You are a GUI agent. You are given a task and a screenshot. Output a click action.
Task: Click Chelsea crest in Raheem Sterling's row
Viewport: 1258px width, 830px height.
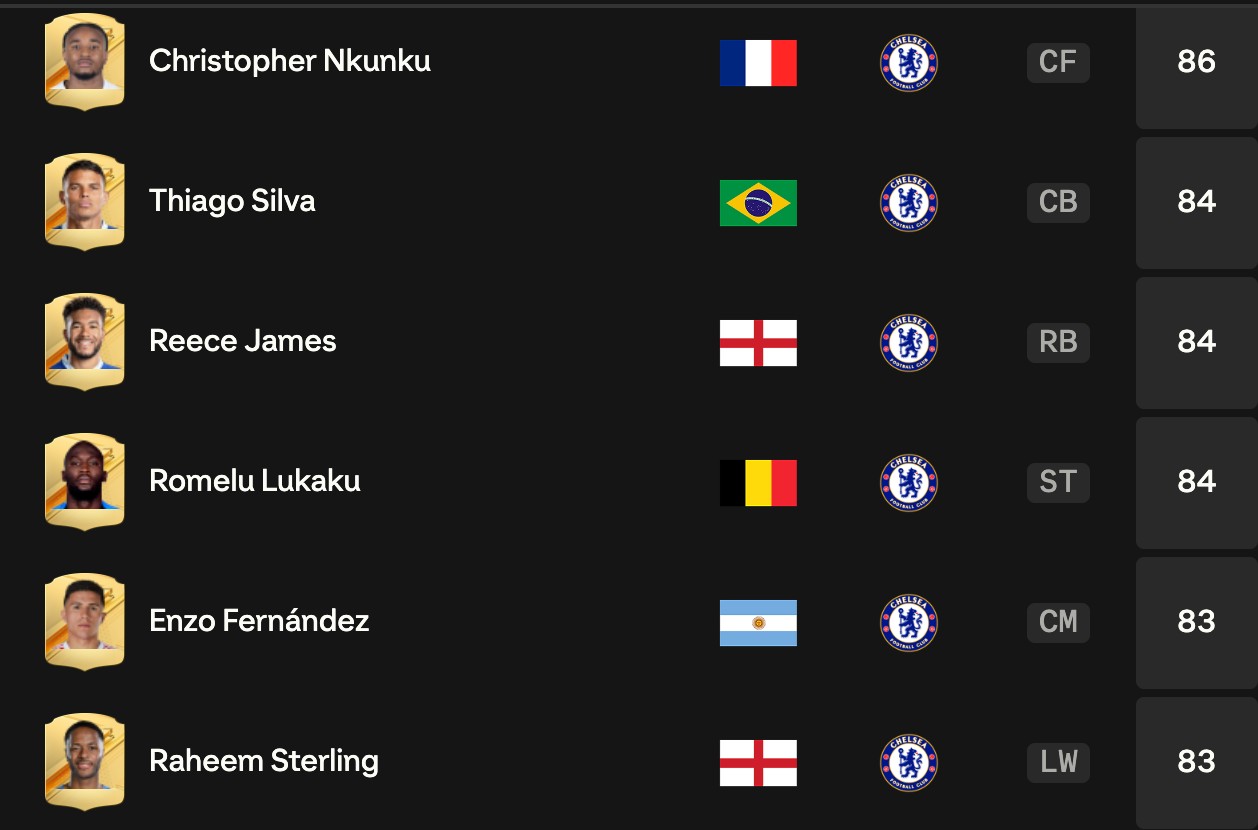coord(909,763)
